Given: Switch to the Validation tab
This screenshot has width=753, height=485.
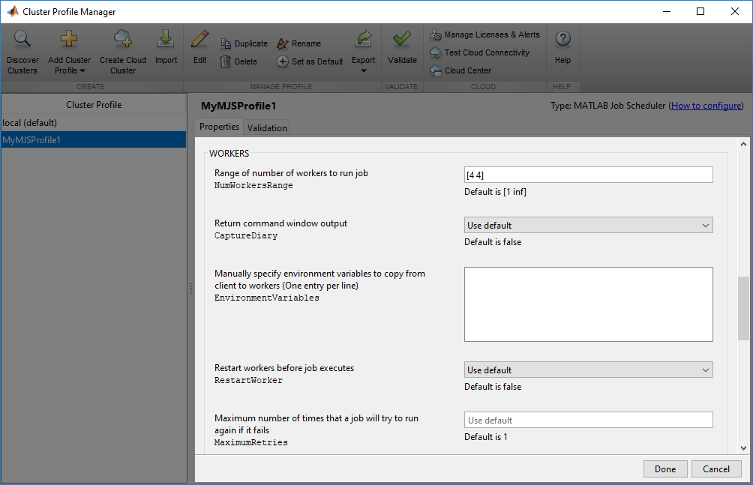Looking at the screenshot, I should pyautogui.click(x=267, y=128).
